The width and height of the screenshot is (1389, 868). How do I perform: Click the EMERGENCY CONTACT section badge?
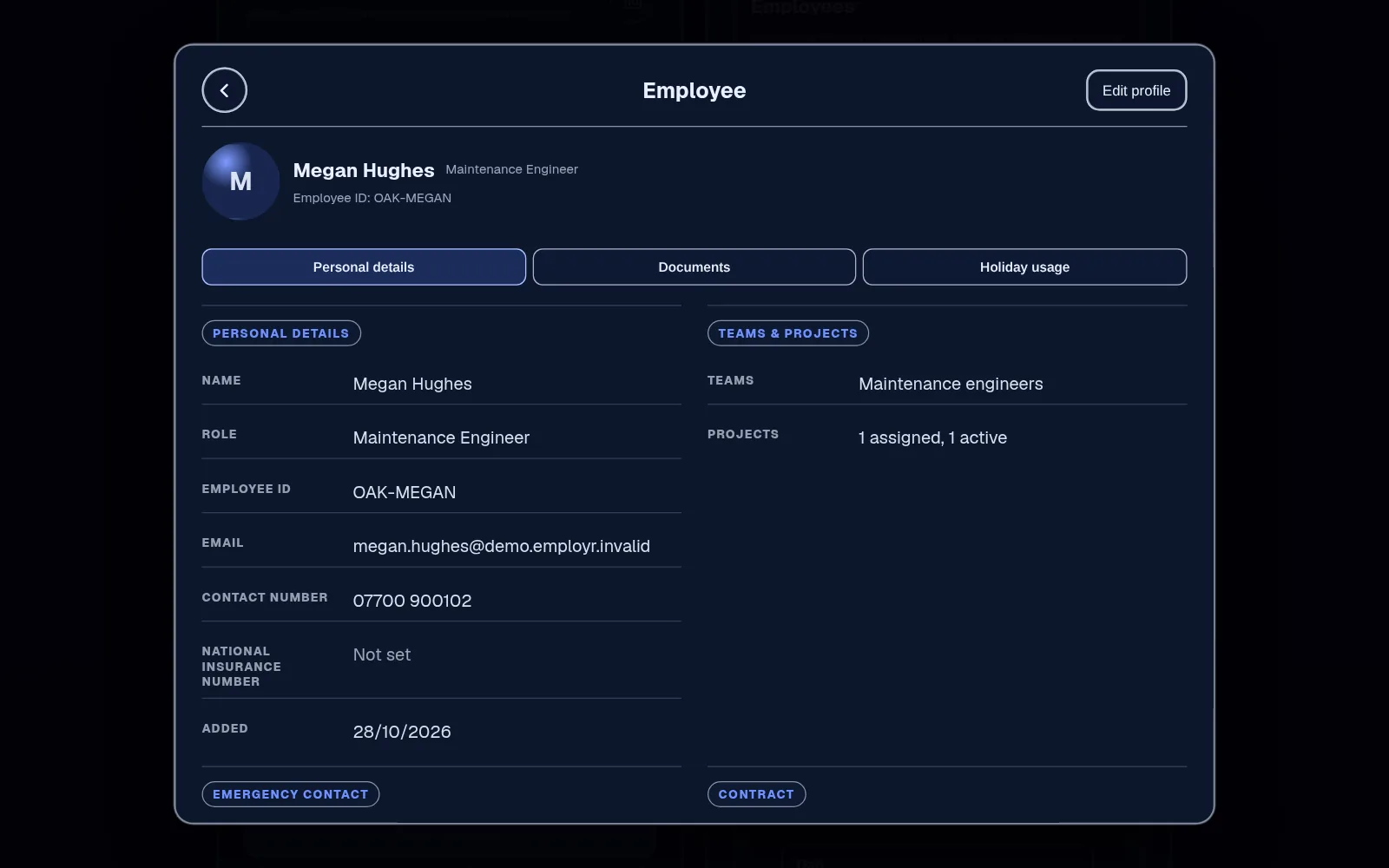291,794
